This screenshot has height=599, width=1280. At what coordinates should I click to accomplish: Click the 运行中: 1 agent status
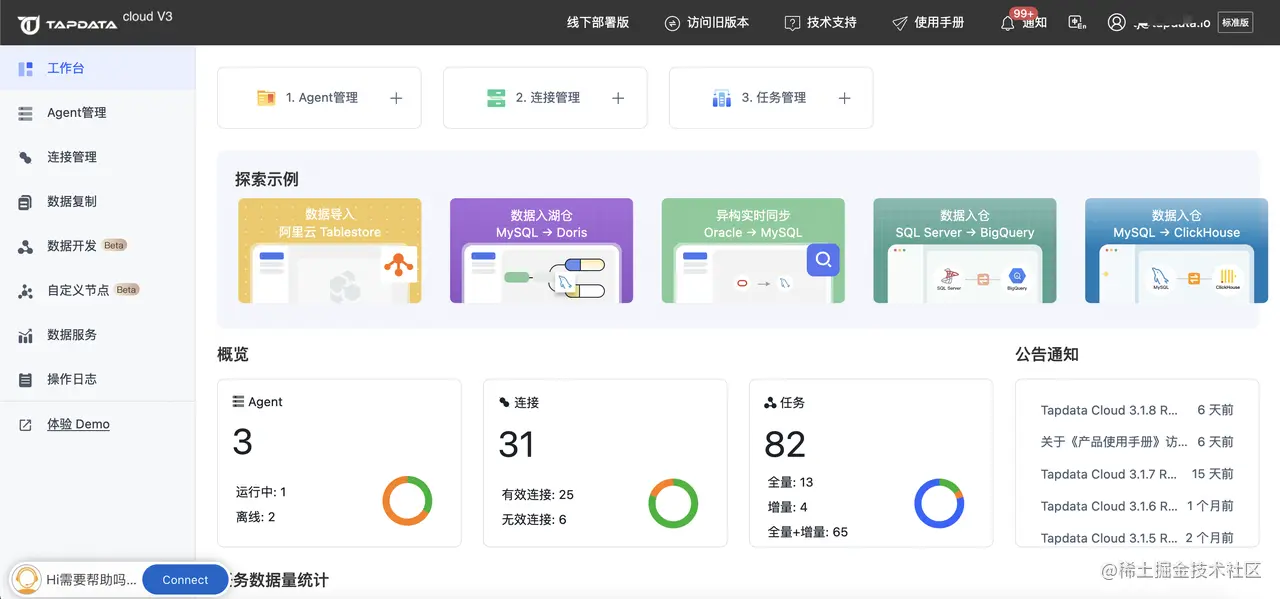261,492
